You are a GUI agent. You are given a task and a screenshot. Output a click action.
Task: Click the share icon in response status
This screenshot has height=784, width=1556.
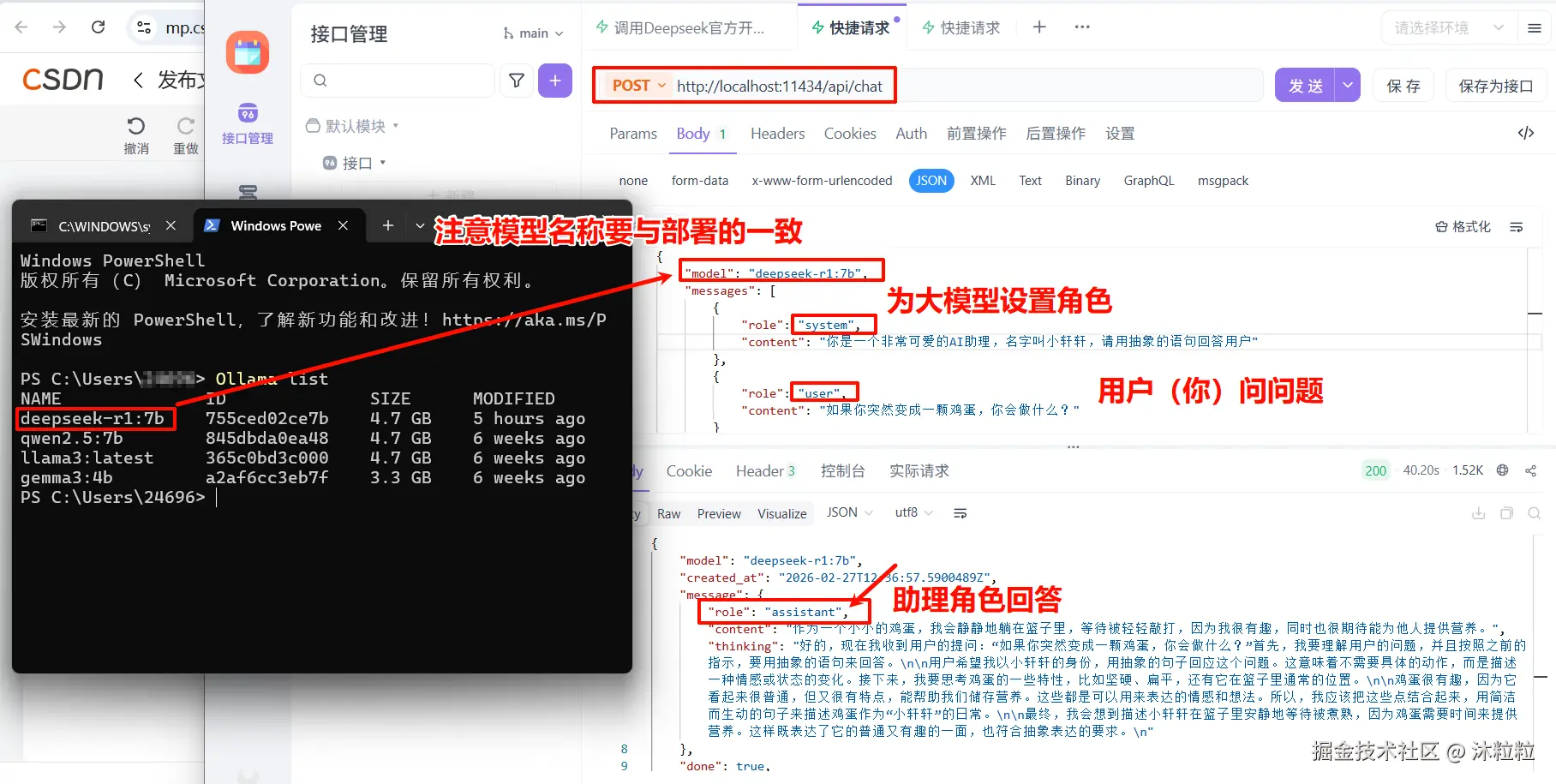click(x=1531, y=470)
